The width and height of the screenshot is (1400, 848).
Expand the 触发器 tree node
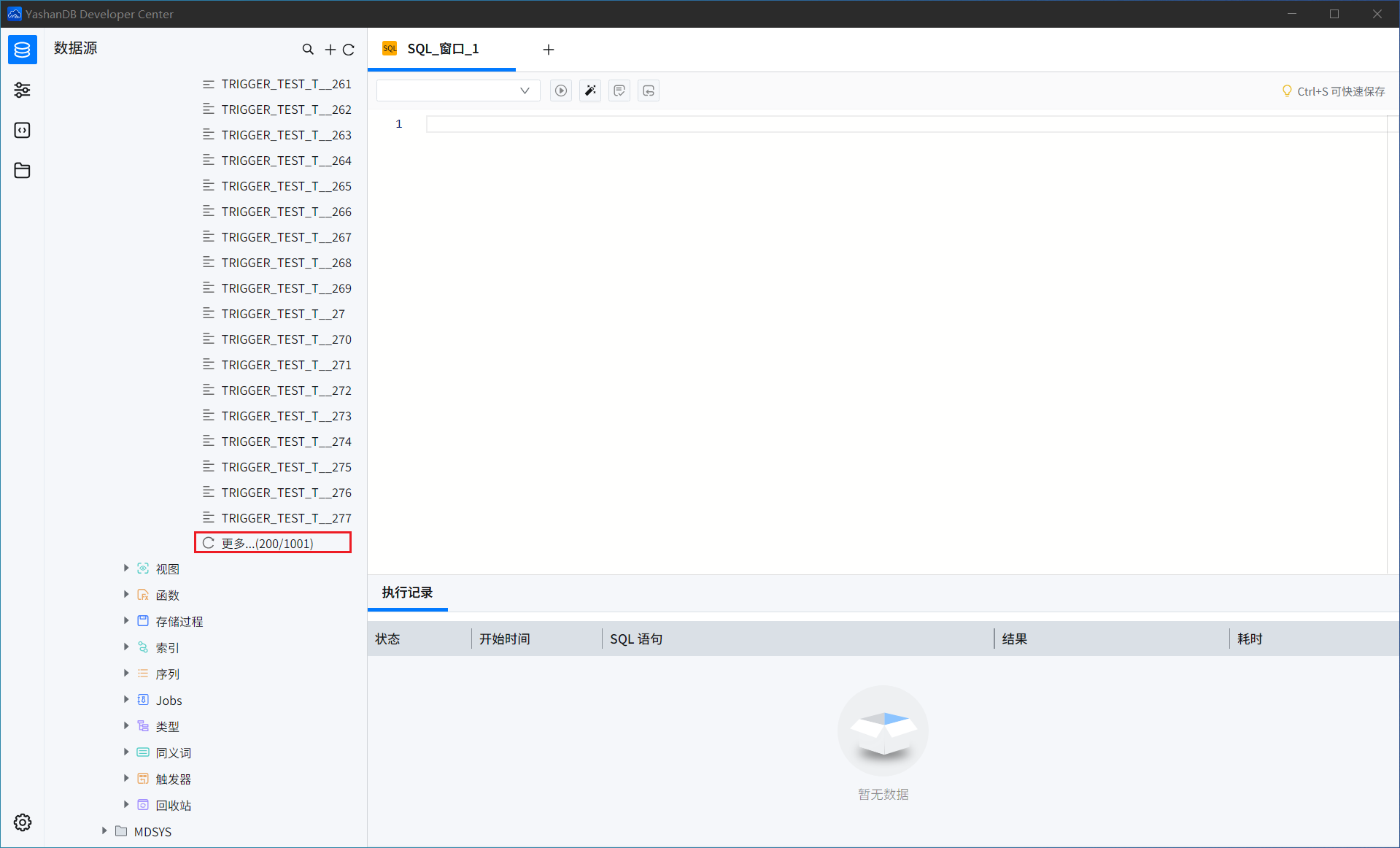coord(126,779)
